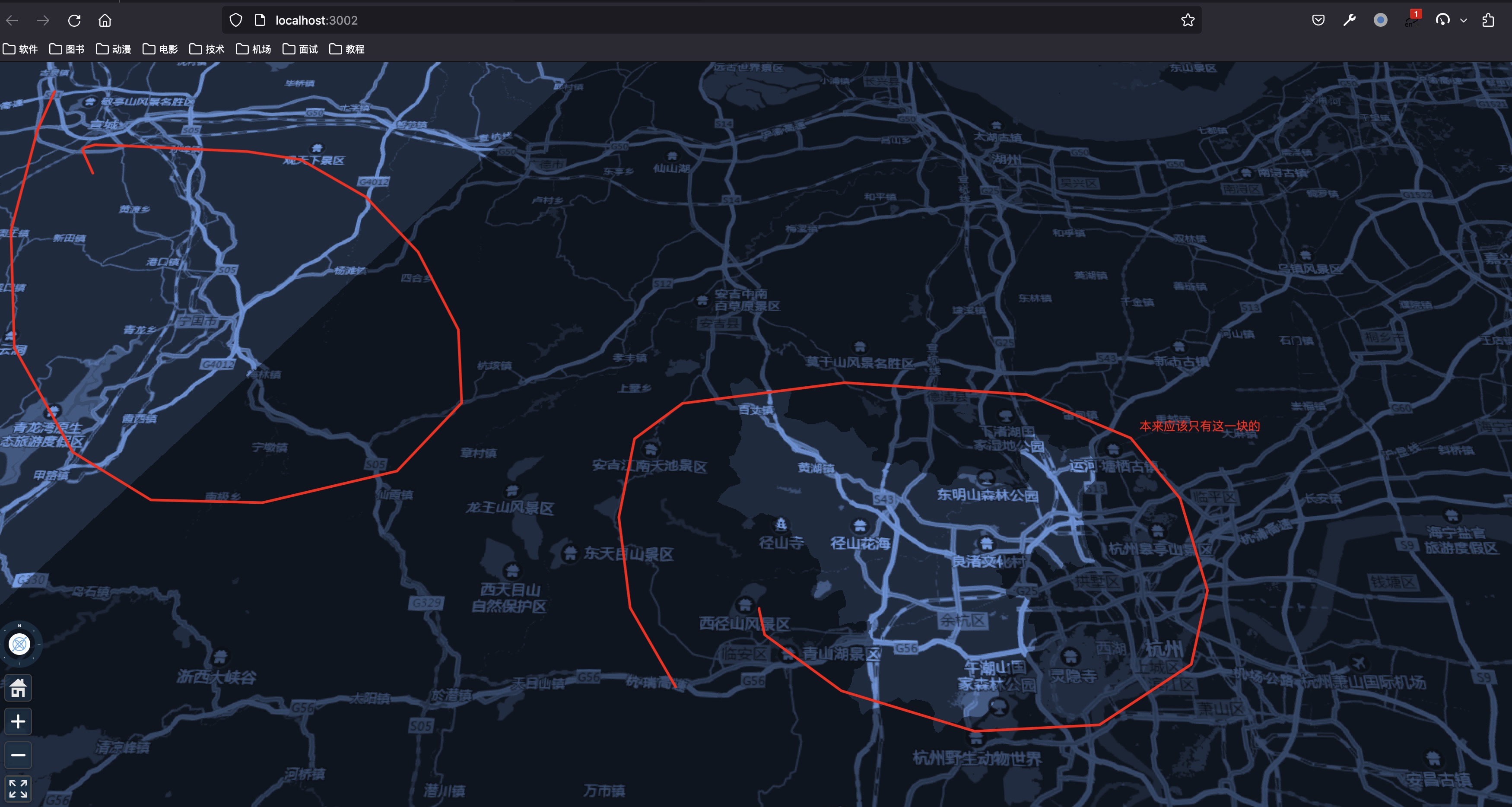Click the browser home icon
This screenshot has width=1512, height=807.
[x=105, y=21]
